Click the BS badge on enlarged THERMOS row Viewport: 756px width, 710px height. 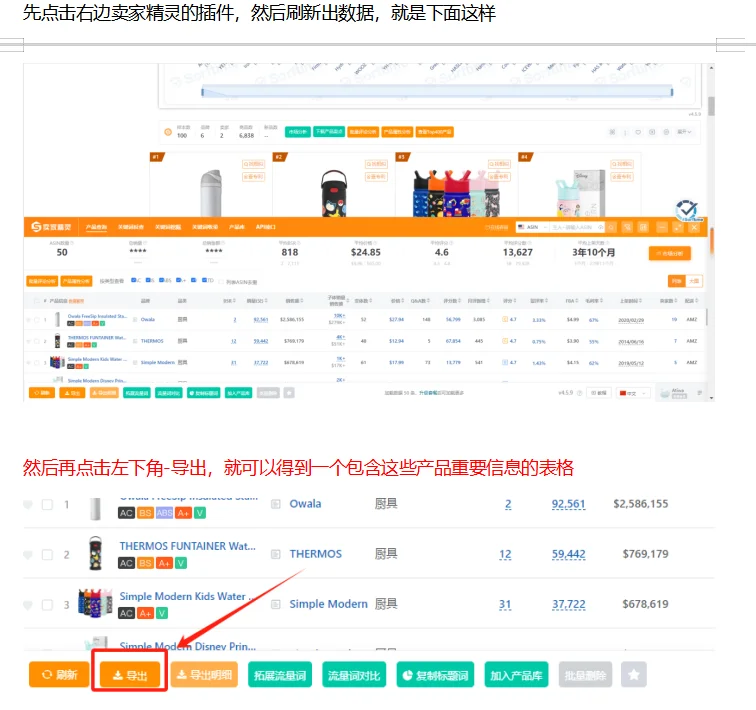[x=145, y=563]
